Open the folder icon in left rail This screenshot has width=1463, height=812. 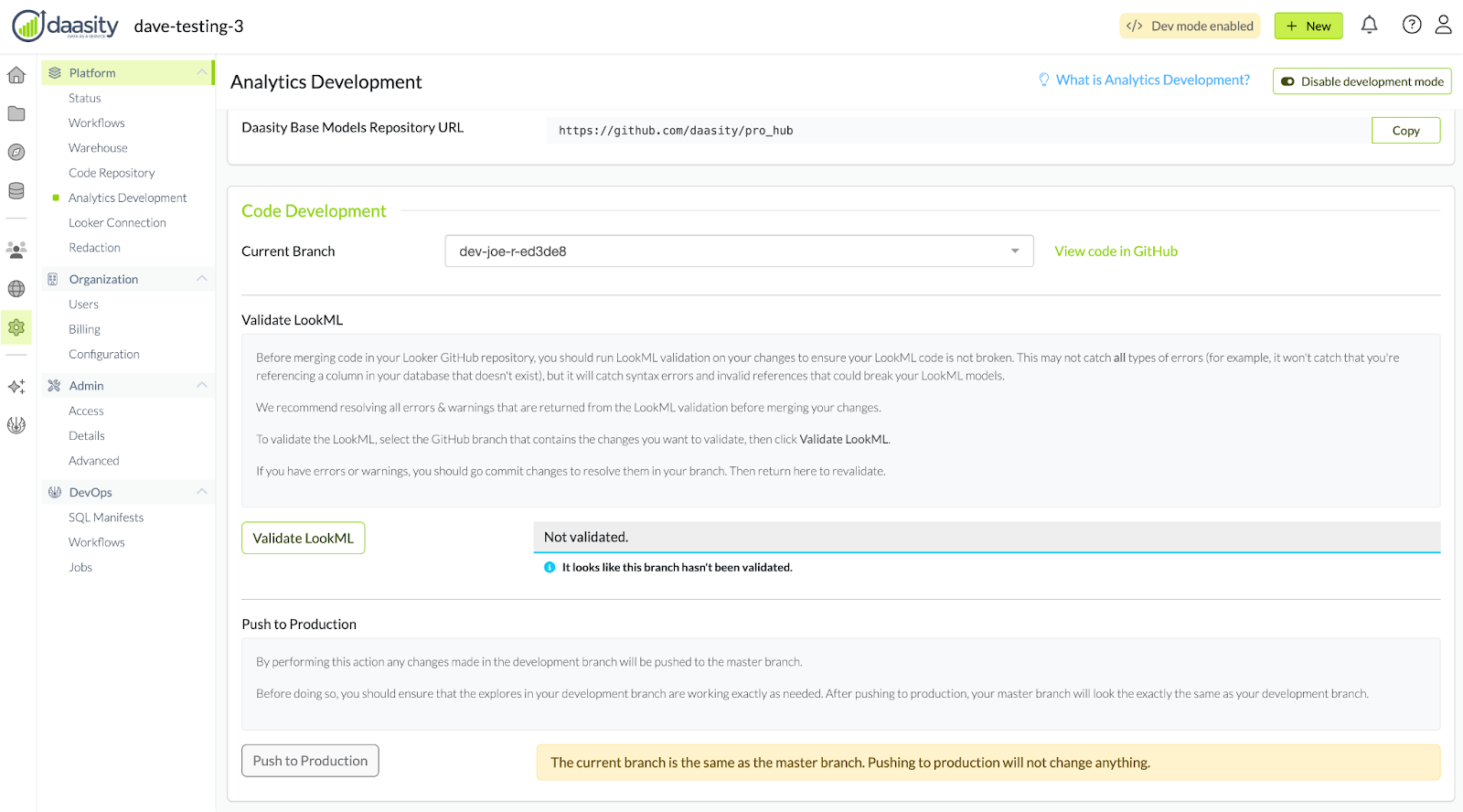pyautogui.click(x=16, y=113)
